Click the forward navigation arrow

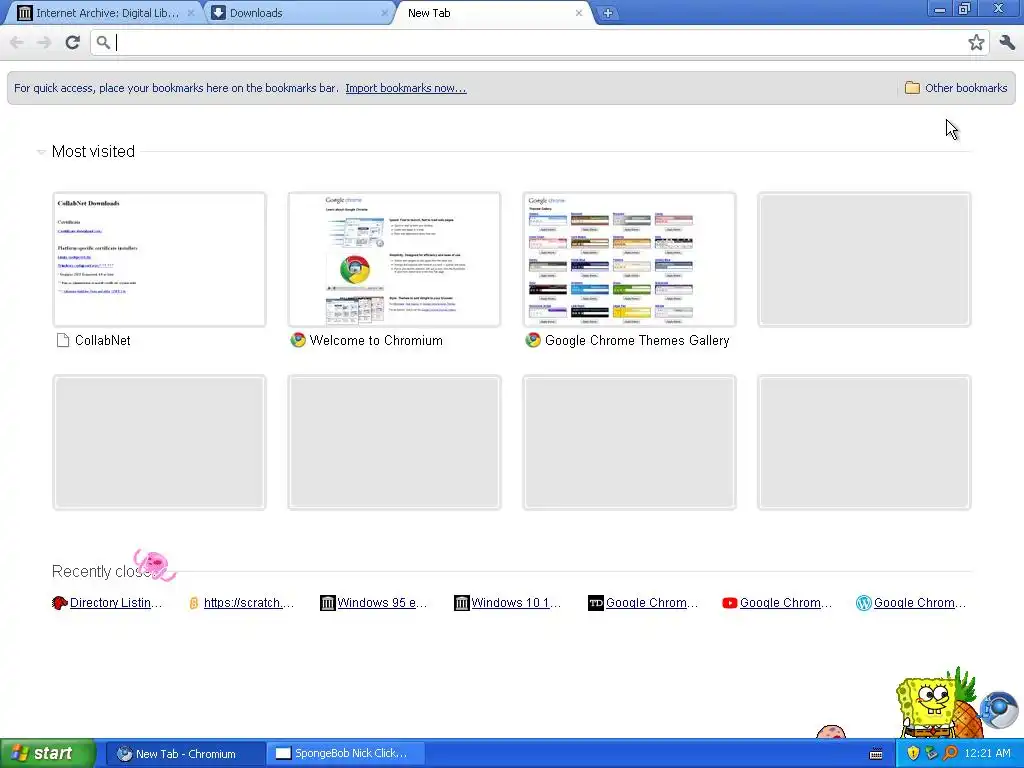(x=44, y=42)
